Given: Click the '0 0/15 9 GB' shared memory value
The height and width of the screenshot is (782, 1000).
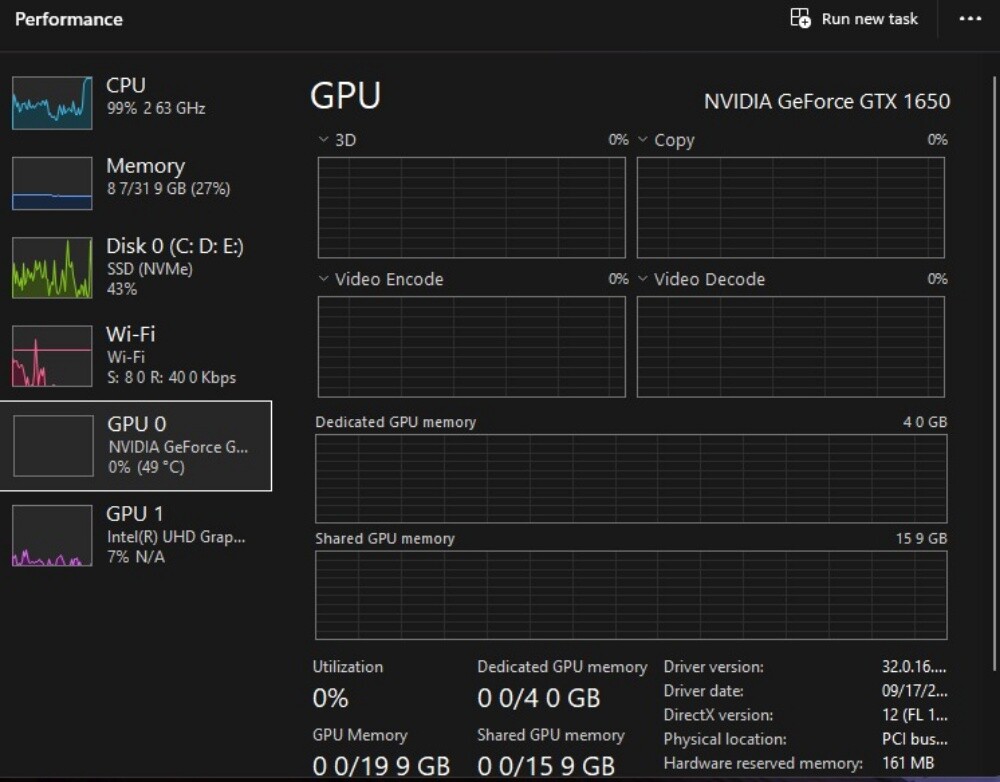Looking at the screenshot, I should [x=546, y=766].
